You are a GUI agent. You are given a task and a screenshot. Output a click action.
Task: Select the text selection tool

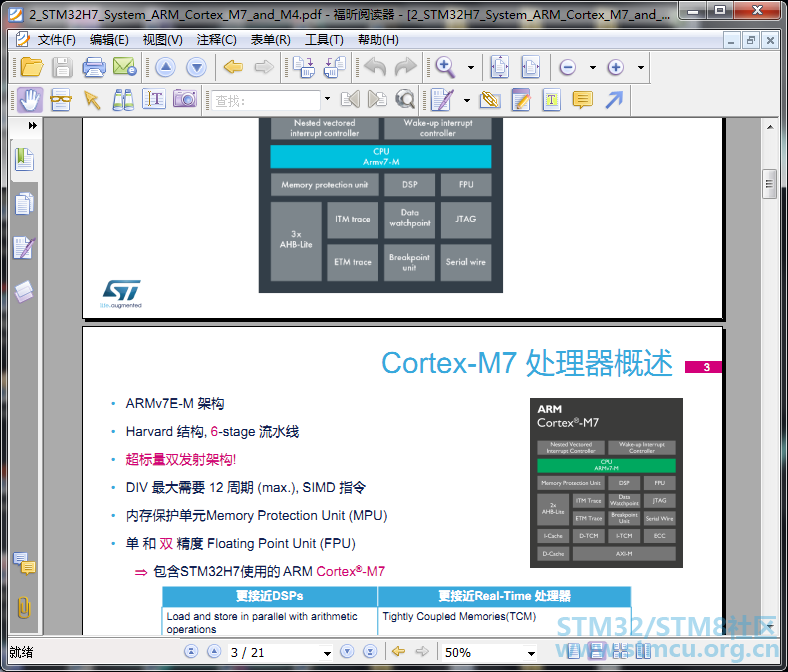pos(154,100)
